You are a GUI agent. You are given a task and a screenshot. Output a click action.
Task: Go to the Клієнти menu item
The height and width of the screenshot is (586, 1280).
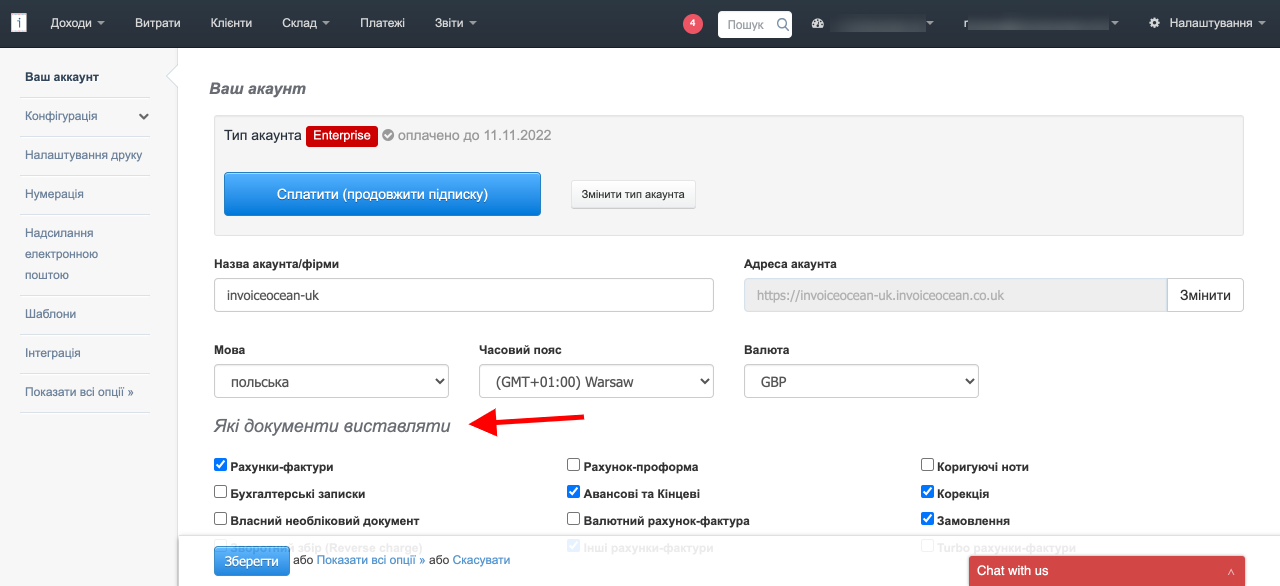pyautogui.click(x=231, y=23)
